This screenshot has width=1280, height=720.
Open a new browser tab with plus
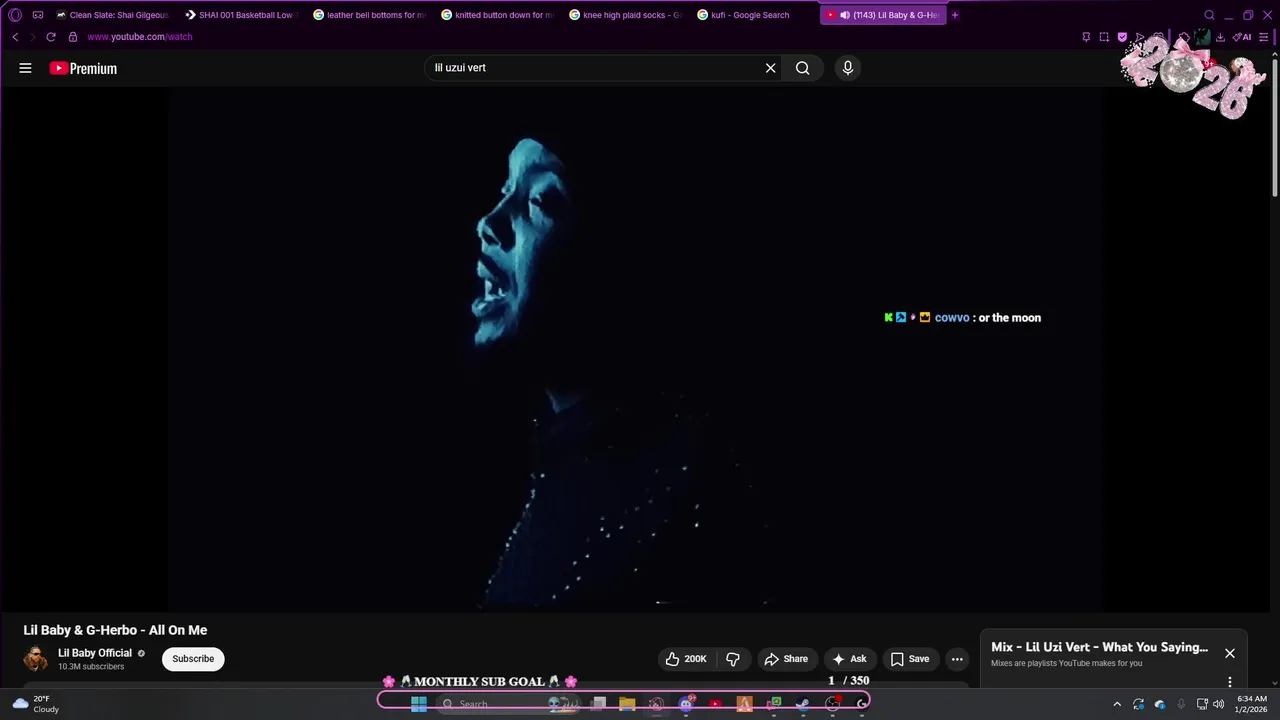coord(955,15)
